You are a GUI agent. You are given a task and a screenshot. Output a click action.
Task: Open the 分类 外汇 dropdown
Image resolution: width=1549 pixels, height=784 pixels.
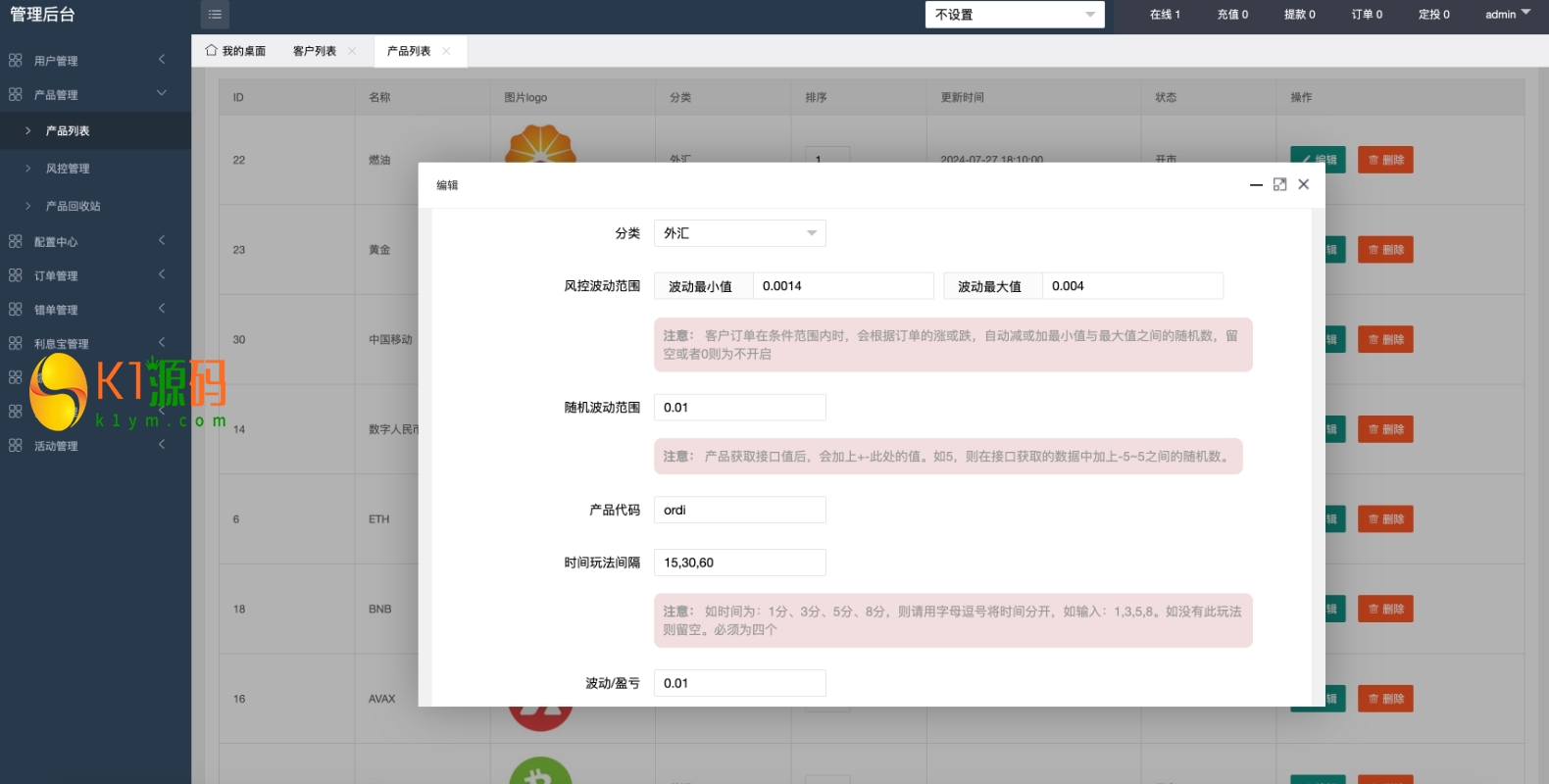click(x=739, y=233)
